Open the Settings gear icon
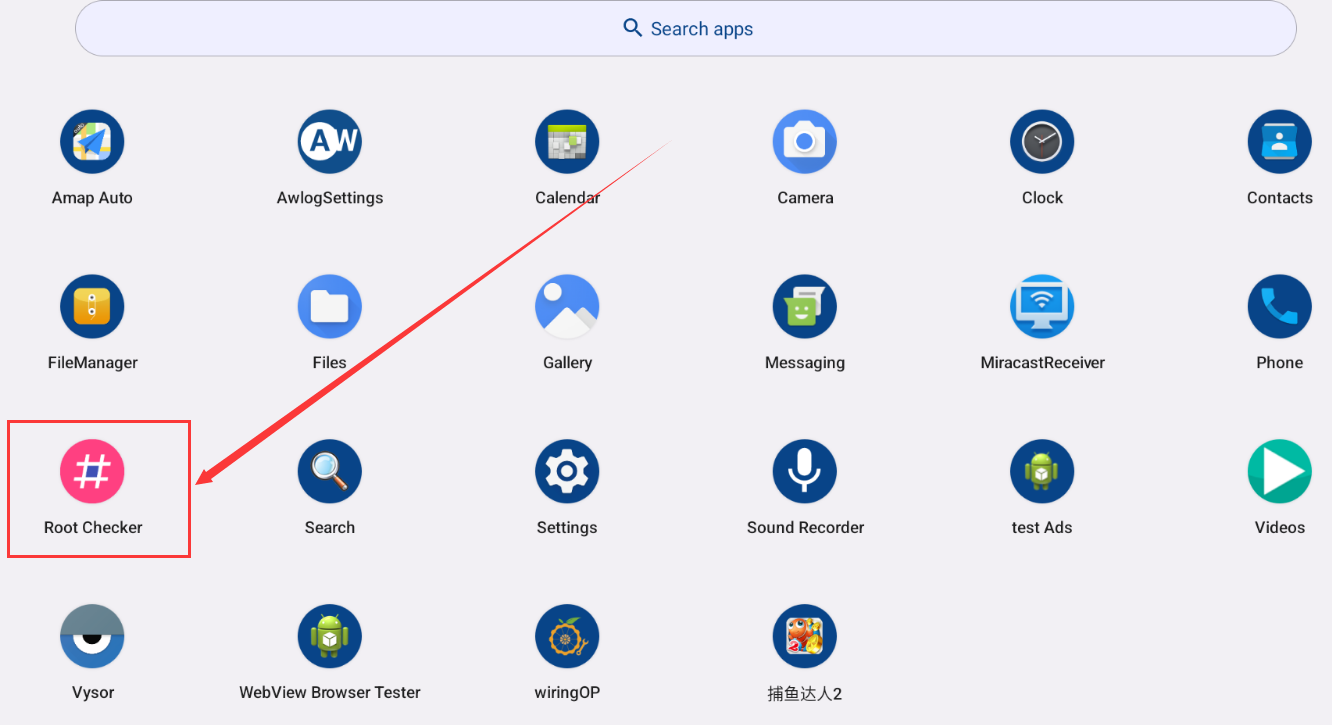Screen dimensions: 1332x725 pos(567,471)
